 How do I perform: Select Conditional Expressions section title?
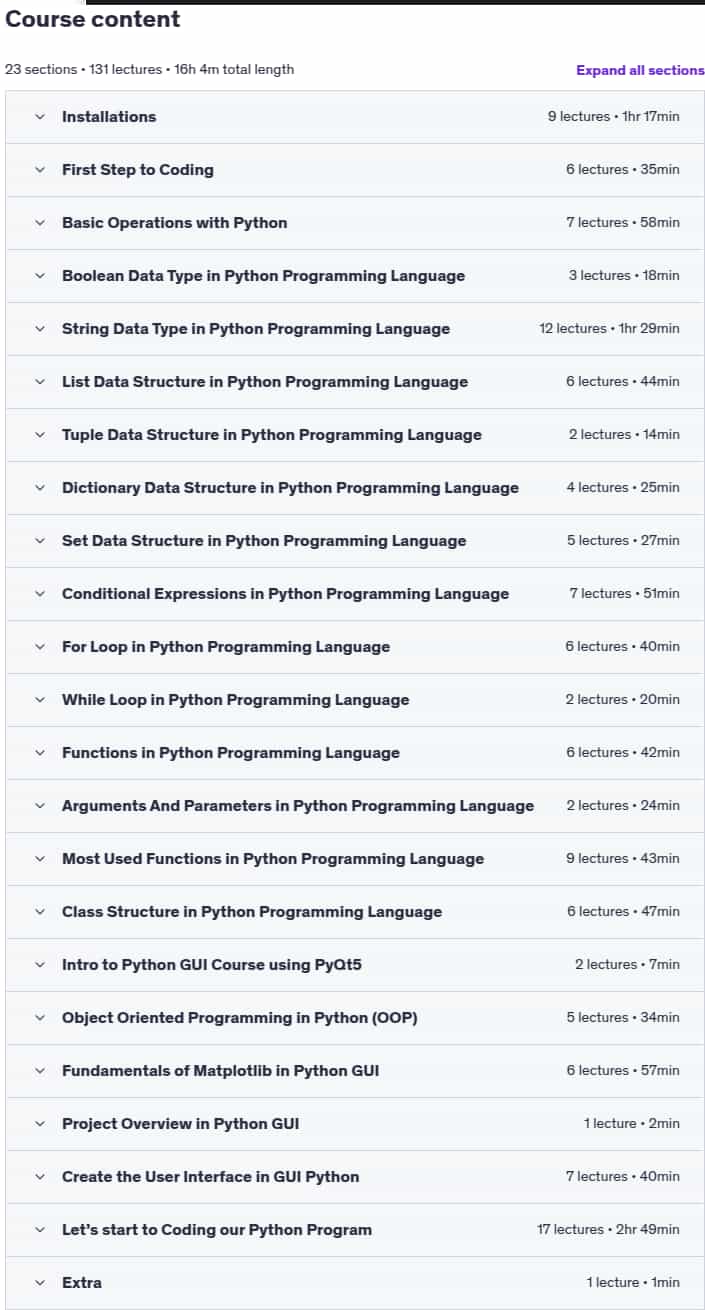(x=286, y=594)
